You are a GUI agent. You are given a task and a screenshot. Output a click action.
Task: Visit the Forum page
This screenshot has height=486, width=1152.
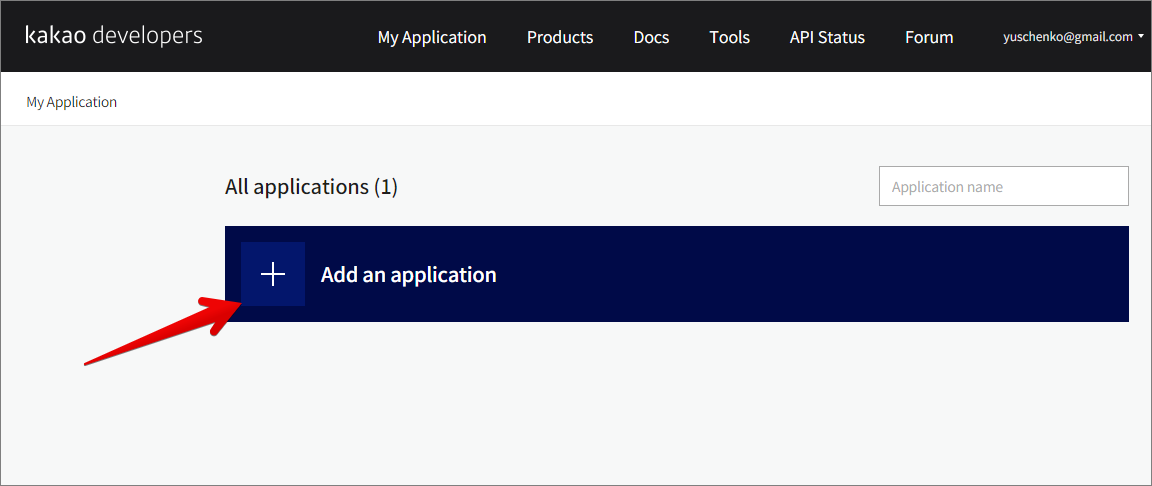(x=928, y=37)
